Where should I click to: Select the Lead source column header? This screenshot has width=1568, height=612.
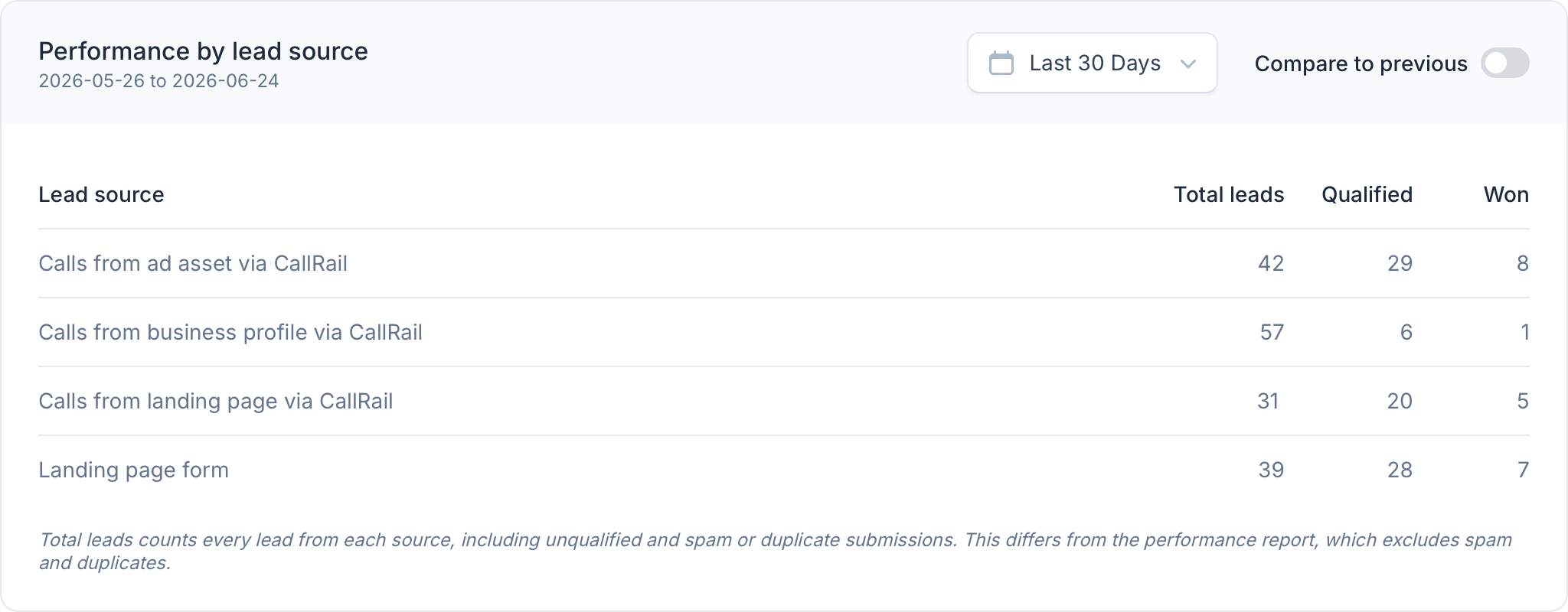(101, 194)
